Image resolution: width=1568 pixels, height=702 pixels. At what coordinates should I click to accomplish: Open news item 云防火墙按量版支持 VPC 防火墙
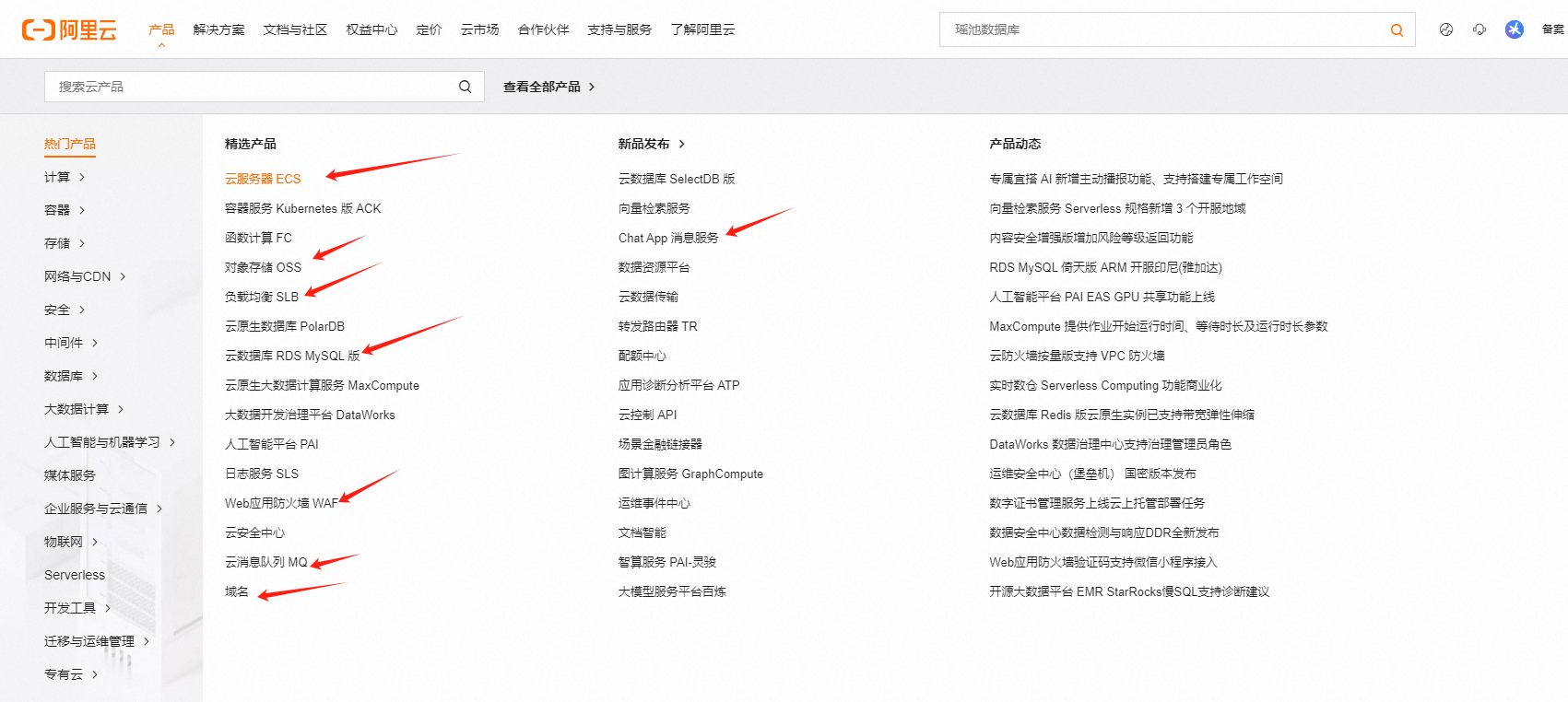[x=1077, y=356]
